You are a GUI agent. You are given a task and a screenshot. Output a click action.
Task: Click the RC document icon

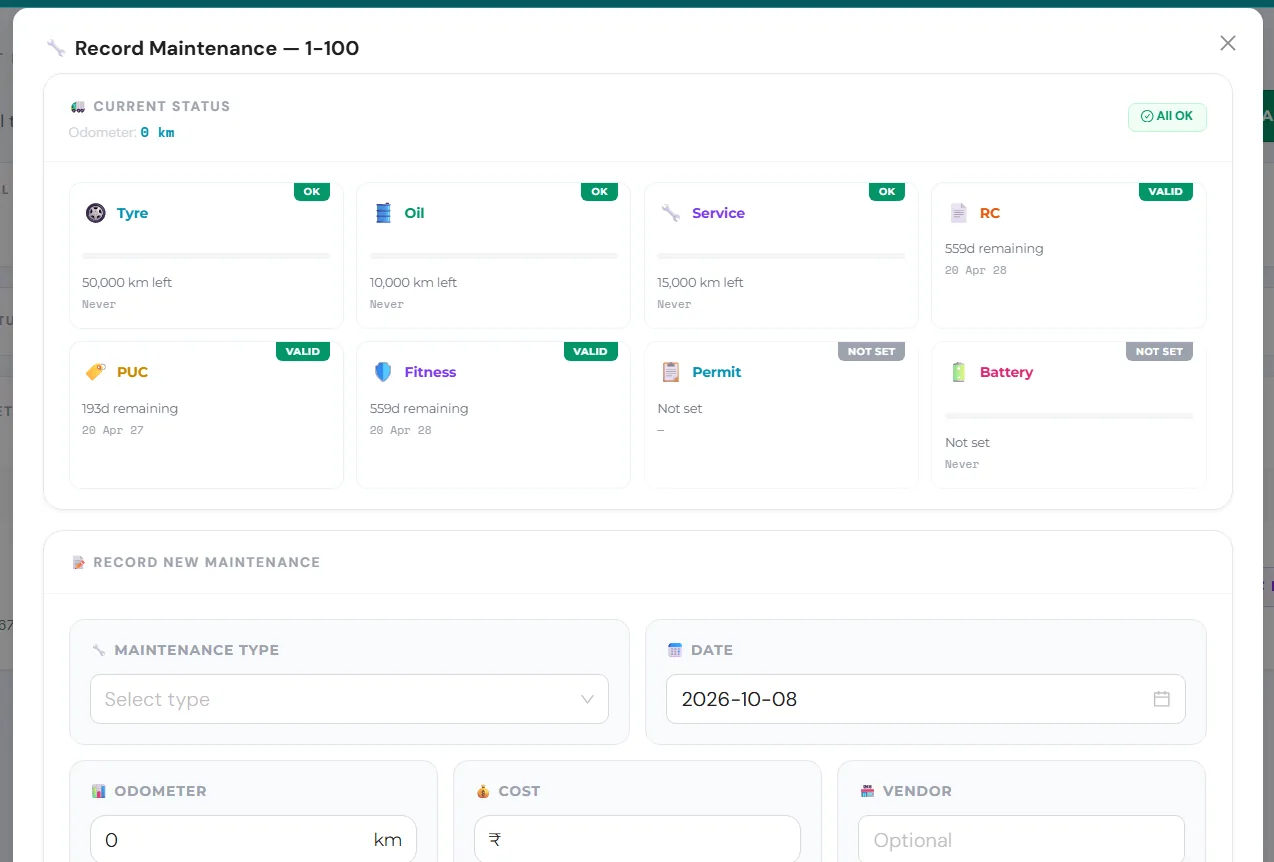click(958, 213)
